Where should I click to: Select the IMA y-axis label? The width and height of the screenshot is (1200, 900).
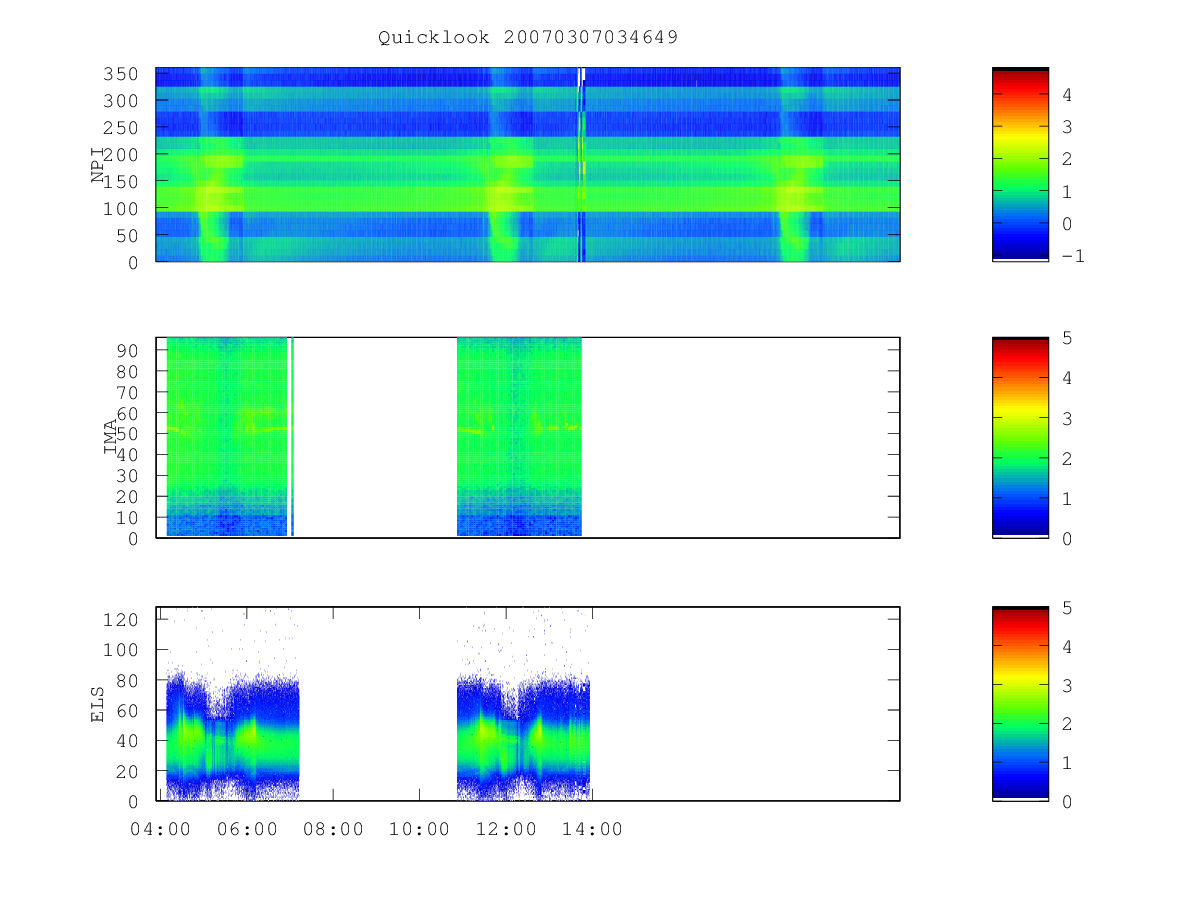click(111, 437)
